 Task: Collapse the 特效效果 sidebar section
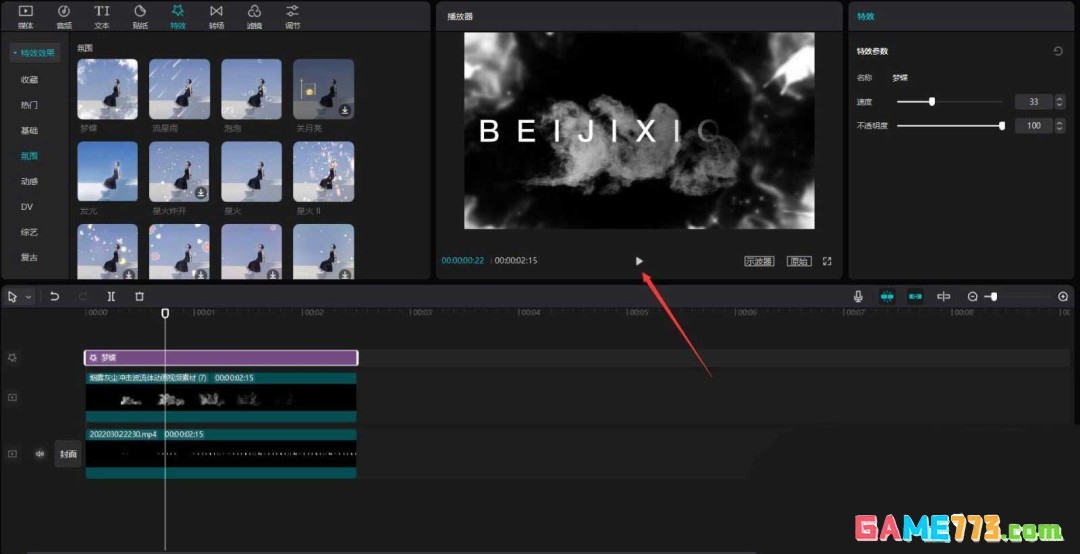[35, 52]
